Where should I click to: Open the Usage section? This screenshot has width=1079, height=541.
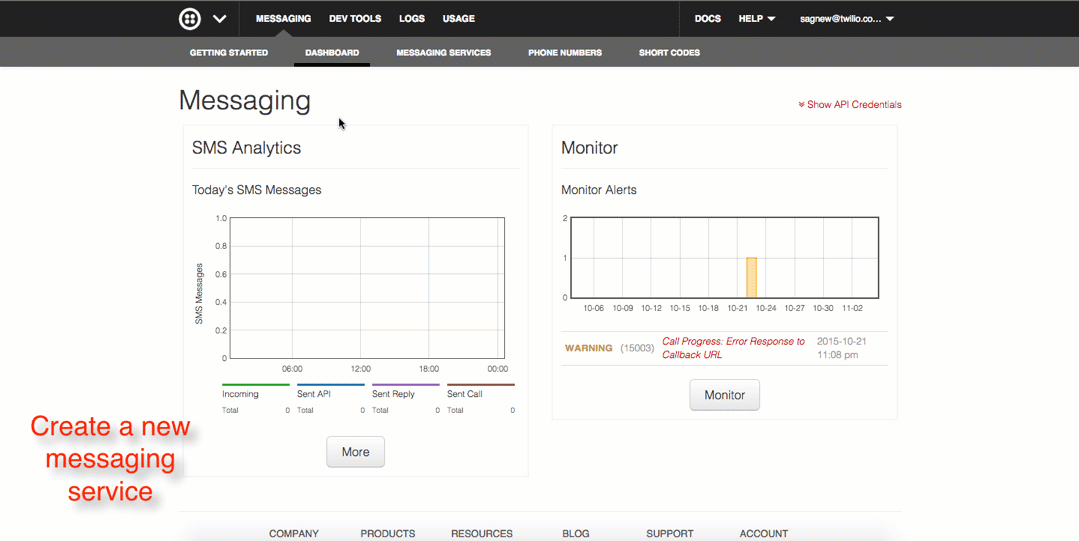pyautogui.click(x=458, y=19)
